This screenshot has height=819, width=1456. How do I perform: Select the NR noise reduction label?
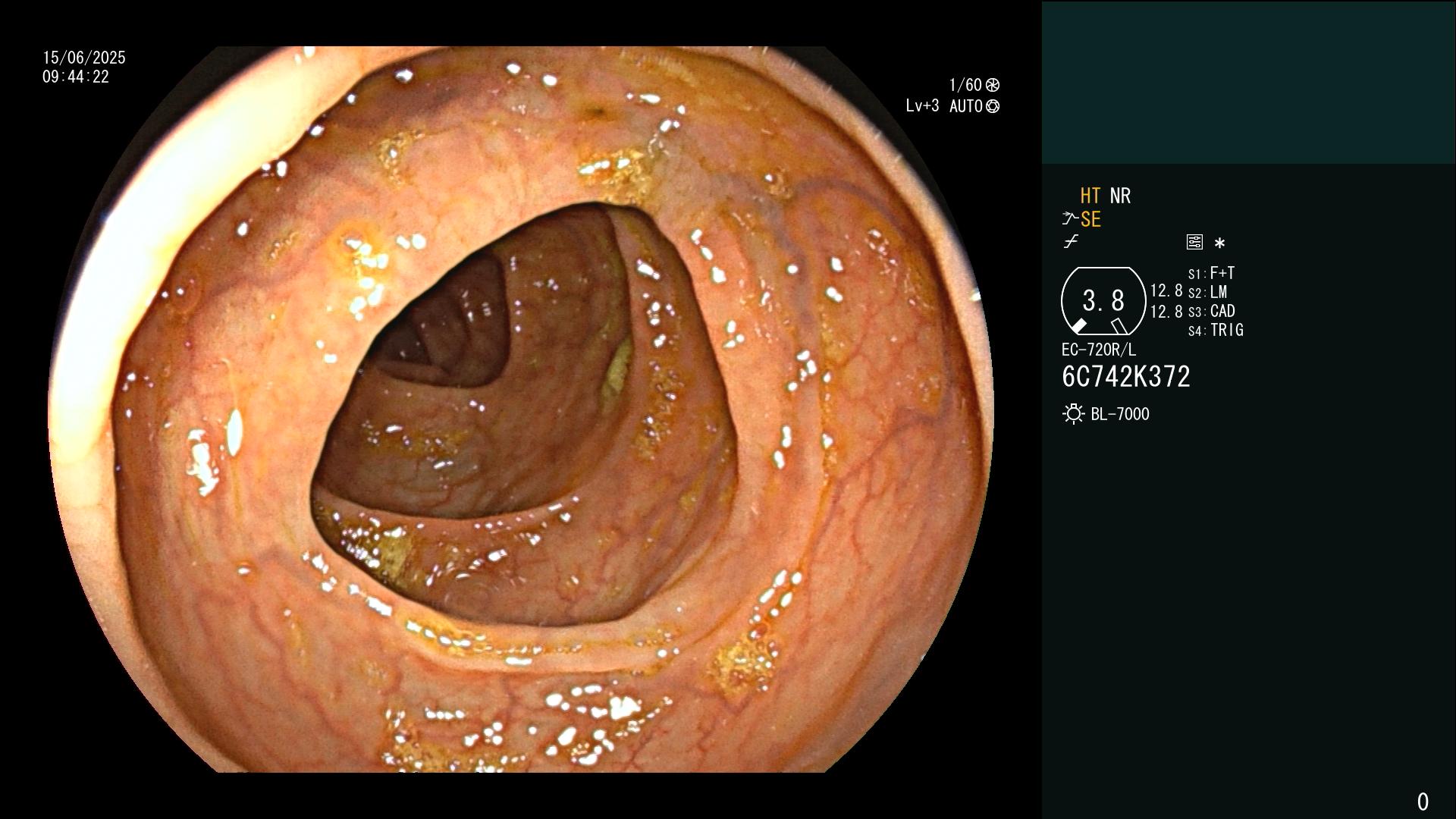click(x=1120, y=196)
